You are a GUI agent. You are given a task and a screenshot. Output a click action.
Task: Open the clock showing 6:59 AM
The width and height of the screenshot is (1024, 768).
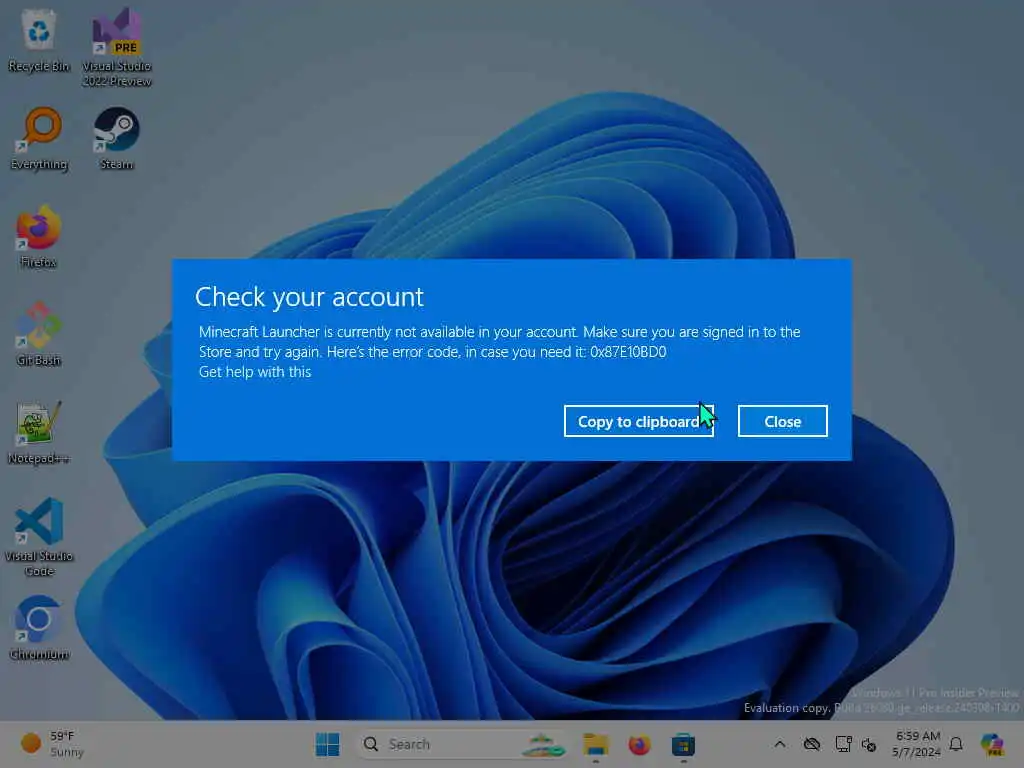click(x=917, y=744)
